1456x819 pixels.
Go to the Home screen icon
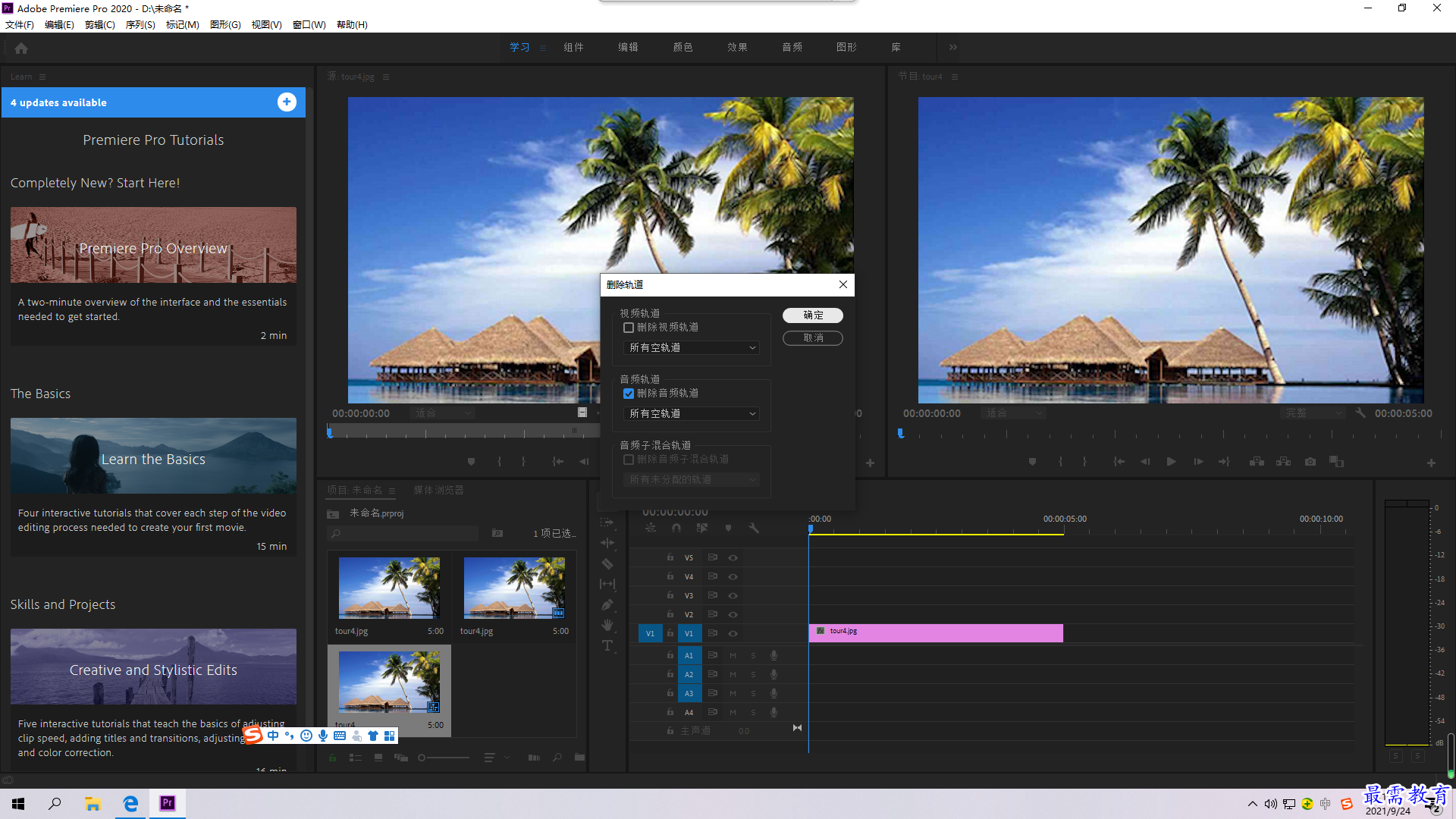tap(21, 48)
